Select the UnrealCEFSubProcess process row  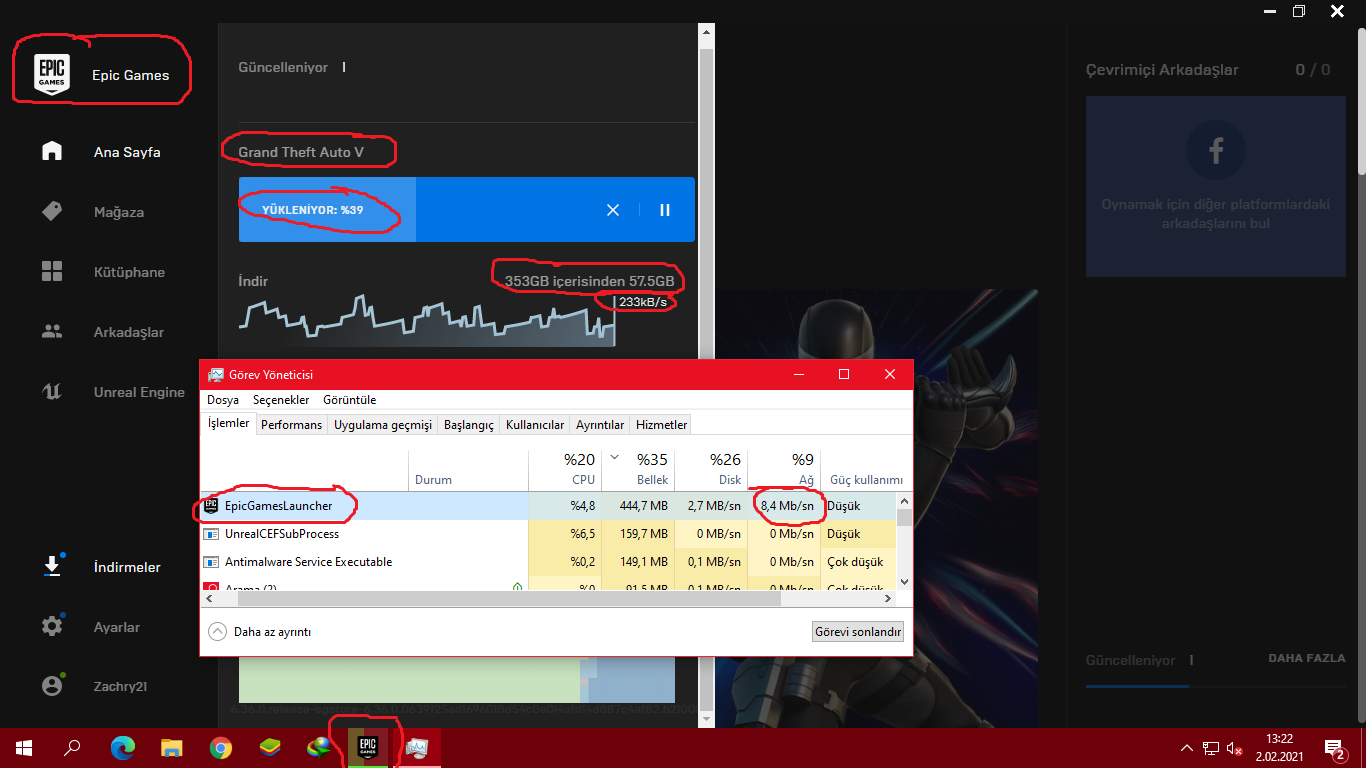tap(548, 534)
